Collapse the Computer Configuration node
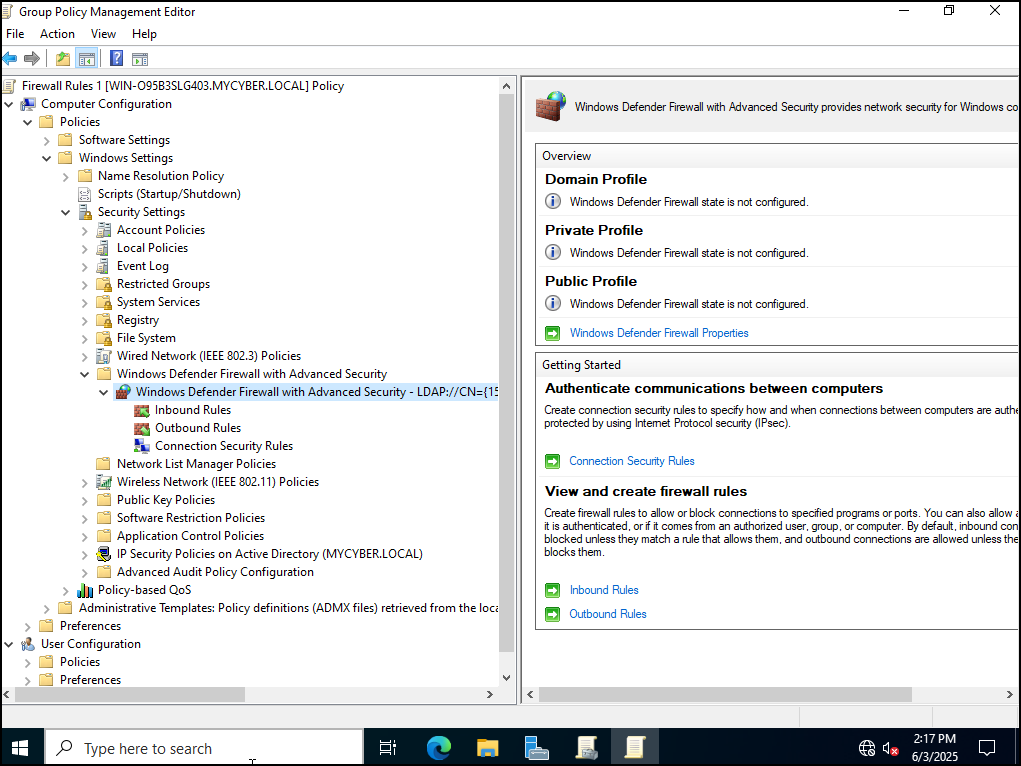The width and height of the screenshot is (1021, 766). pos(8,104)
